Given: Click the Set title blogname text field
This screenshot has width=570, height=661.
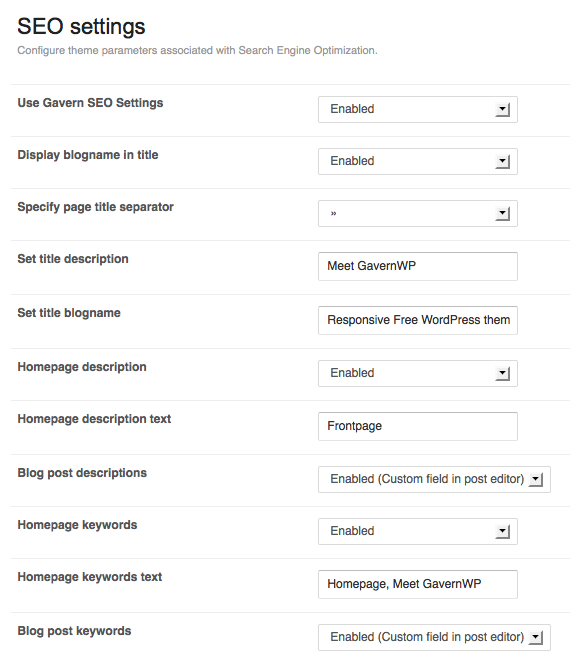Looking at the screenshot, I should (x=418, y=320).
